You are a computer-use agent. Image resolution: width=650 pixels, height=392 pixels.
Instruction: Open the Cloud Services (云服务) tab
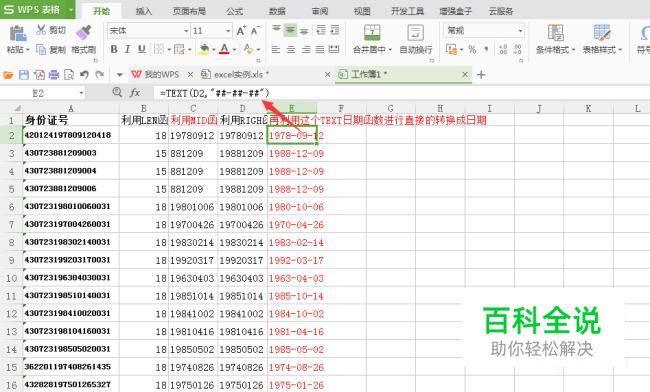pyautogui.click(x=501, y=11)
